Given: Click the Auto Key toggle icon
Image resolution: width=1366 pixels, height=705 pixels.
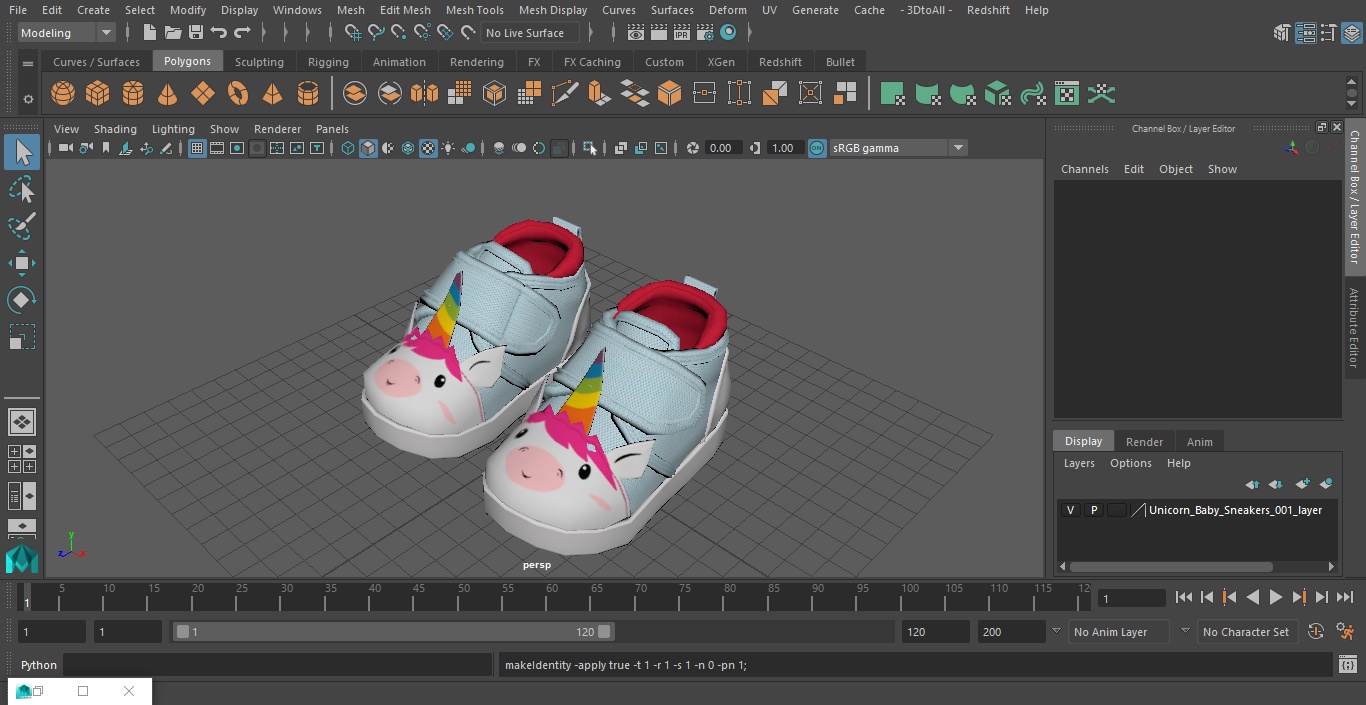Looking at the screenshot, I should click(x=1316, y=632).
